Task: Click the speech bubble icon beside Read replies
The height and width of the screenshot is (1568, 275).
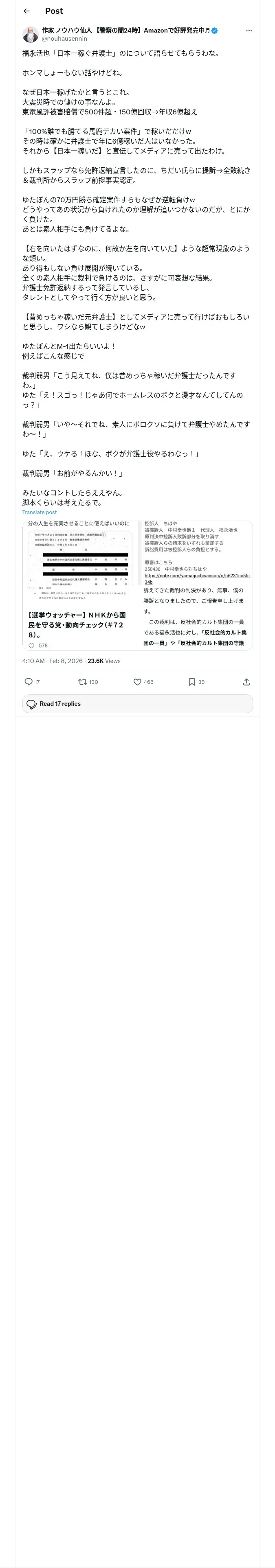Action: pos(31,704)
